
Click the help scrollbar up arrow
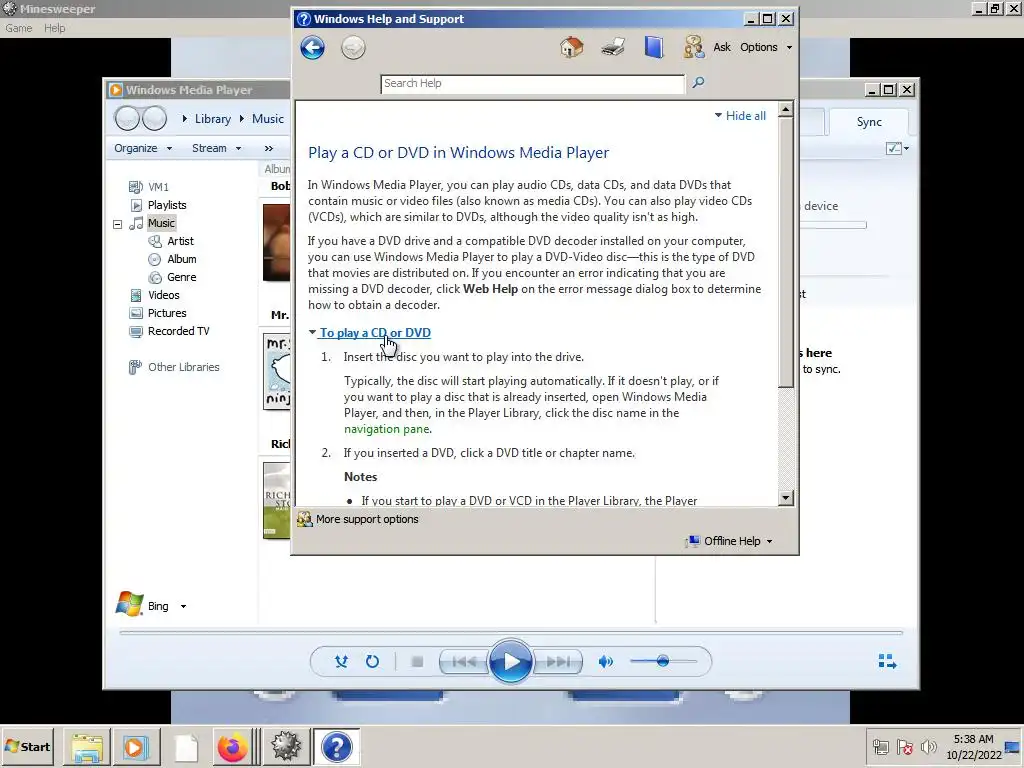pos(786,109)
